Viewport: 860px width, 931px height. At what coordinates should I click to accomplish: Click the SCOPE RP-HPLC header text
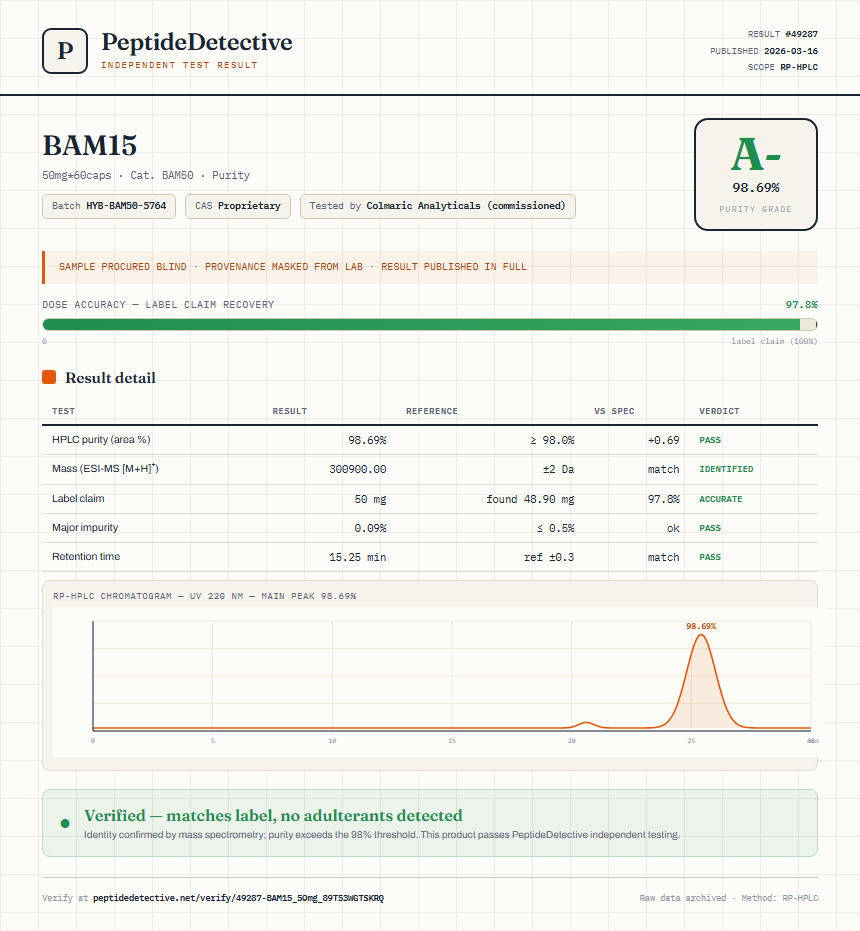[x=782, y=67]
